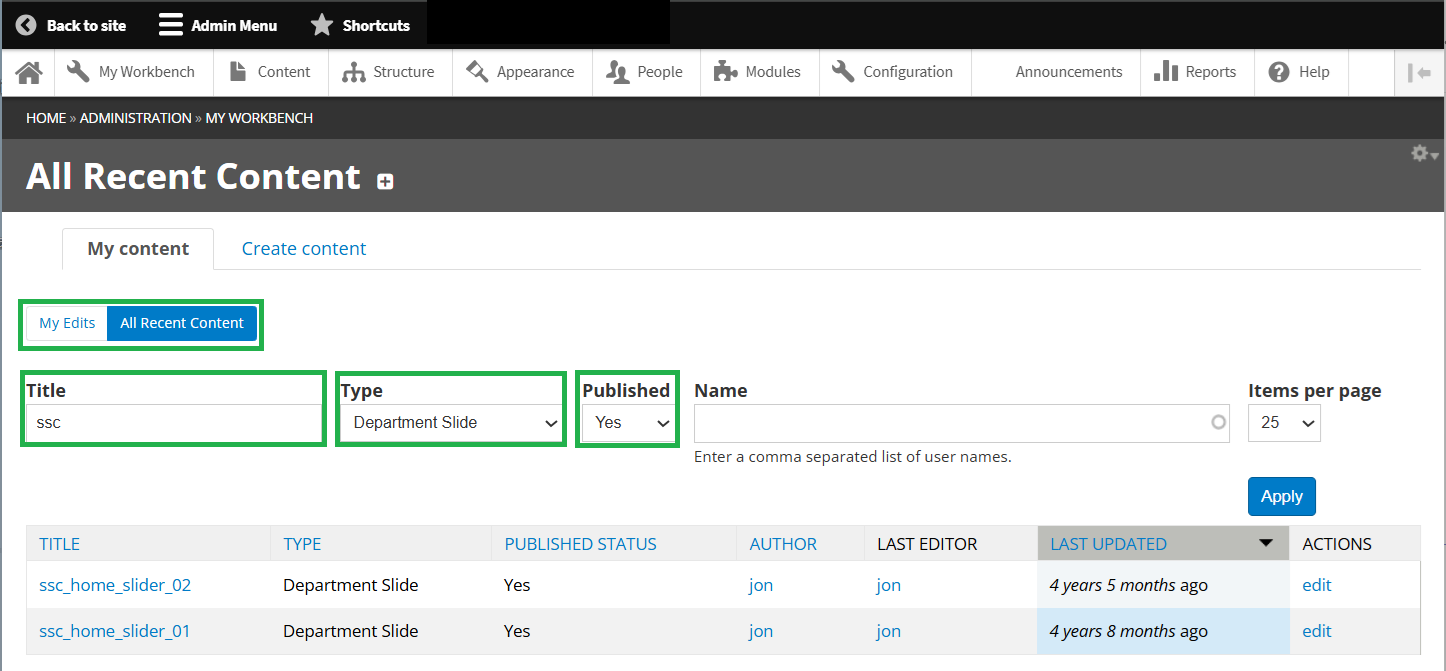
Task: Sort by the Published Status column
Action: [x=580, y=544]
